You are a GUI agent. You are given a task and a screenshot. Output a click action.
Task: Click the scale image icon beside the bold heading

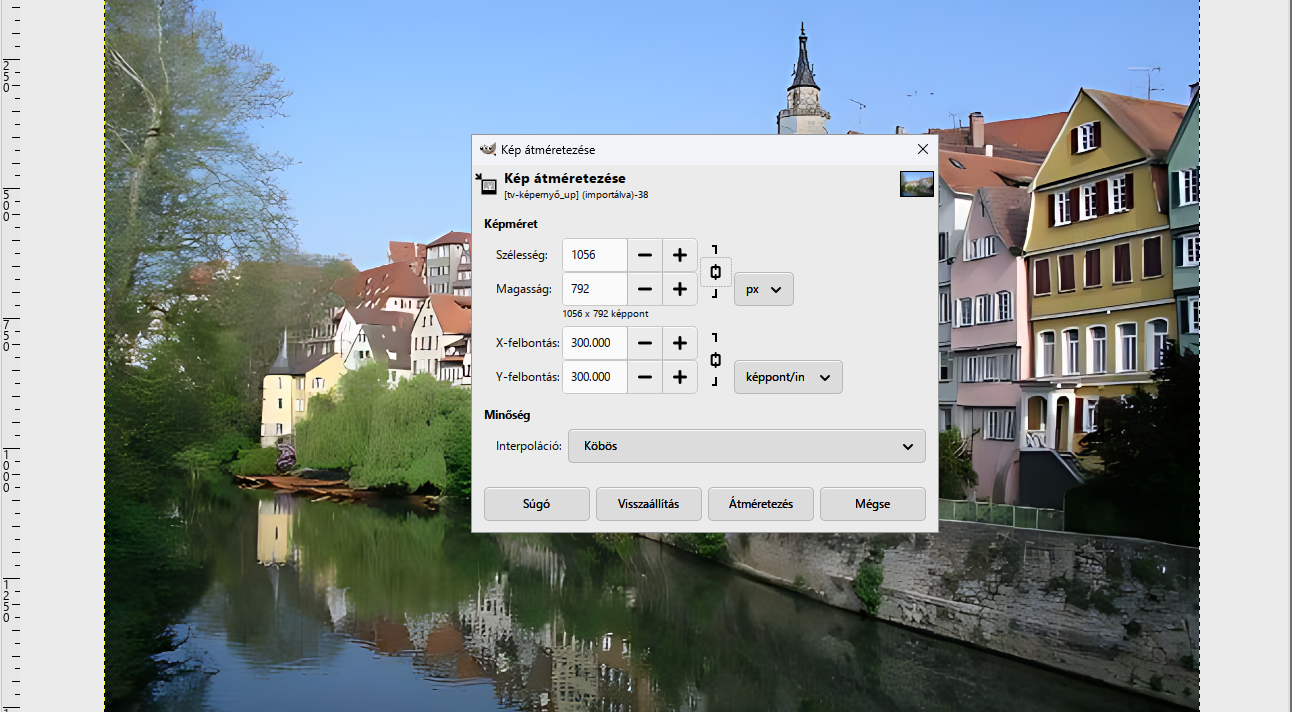tap(486, 183)
